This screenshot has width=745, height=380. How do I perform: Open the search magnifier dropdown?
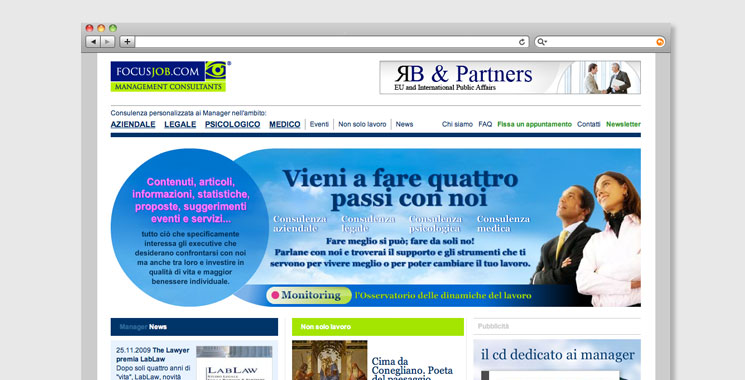point(542,42)
